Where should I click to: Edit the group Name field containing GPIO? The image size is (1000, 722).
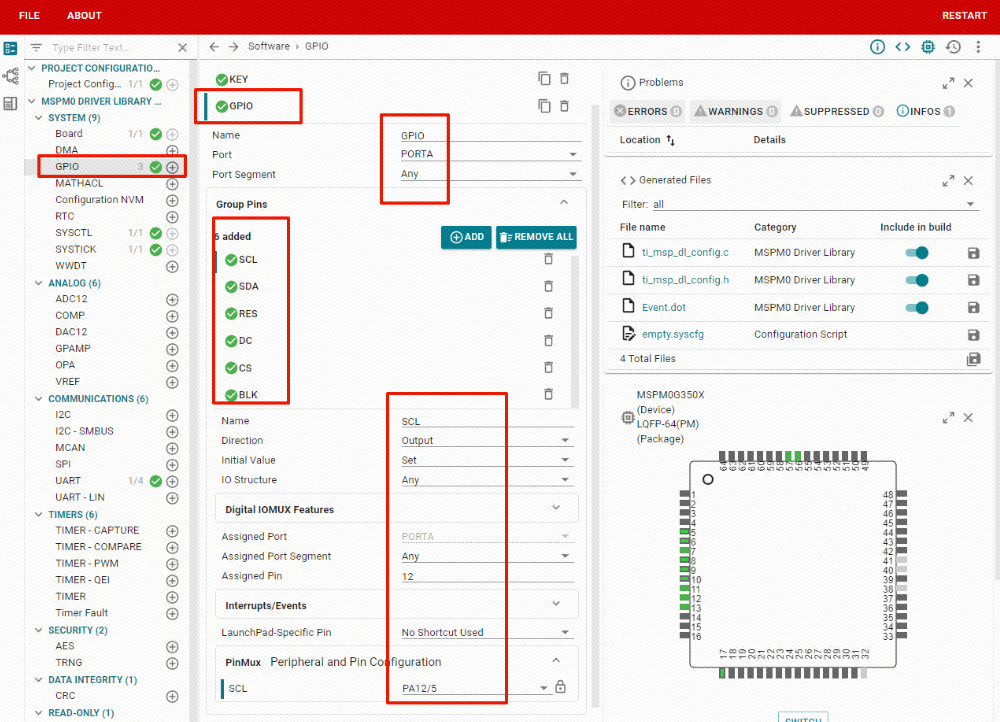point(490,135)
